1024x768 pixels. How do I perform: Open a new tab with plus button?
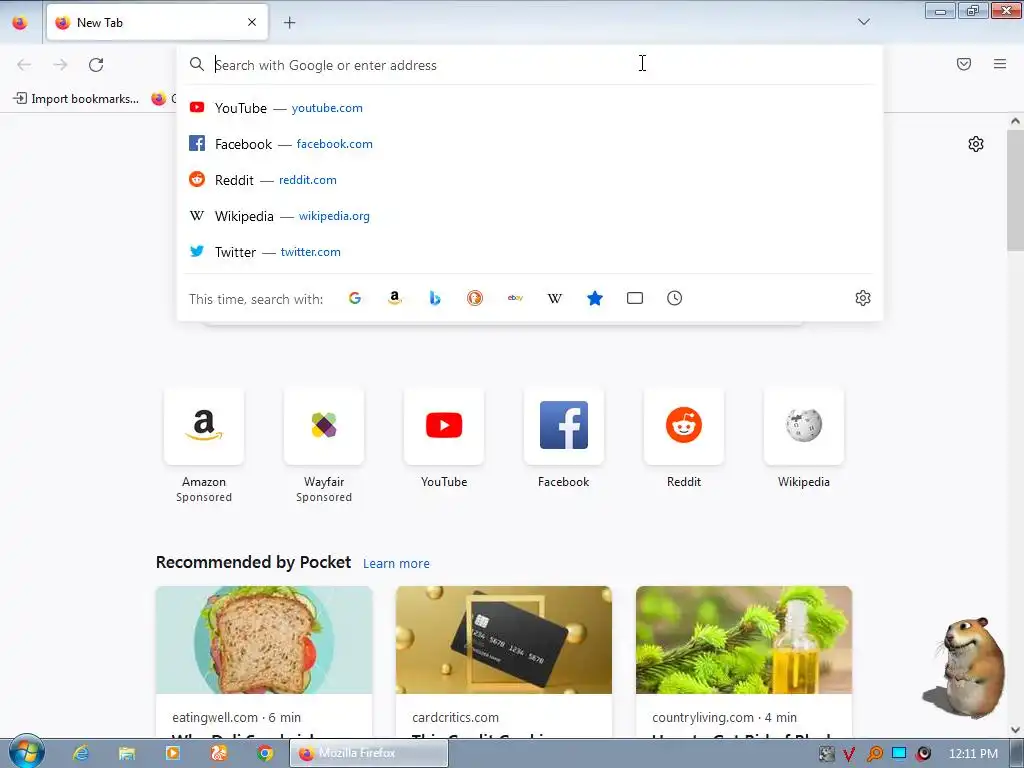pyautogui.click(x=289, y=23)
